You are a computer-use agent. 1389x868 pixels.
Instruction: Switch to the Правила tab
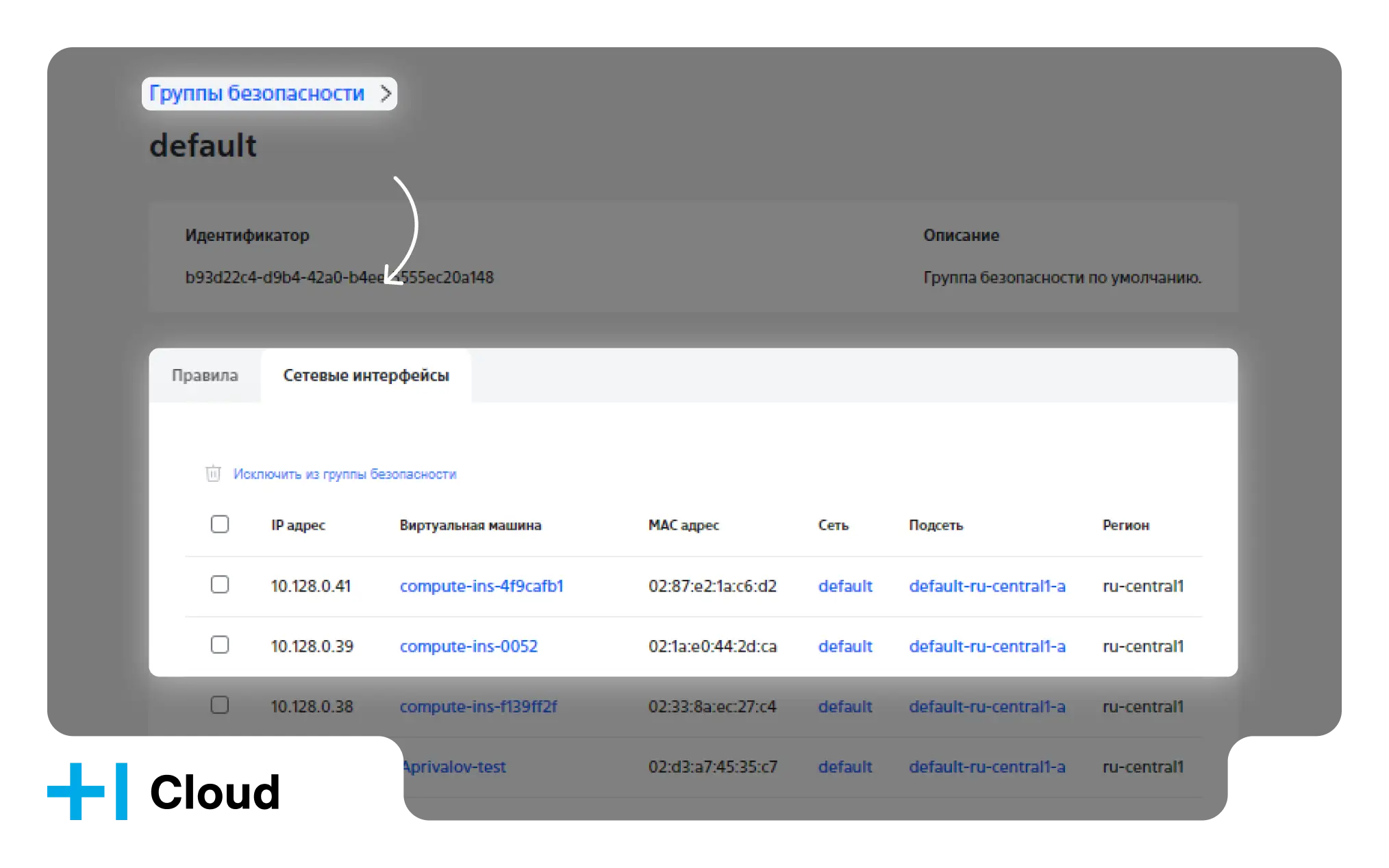205,375
